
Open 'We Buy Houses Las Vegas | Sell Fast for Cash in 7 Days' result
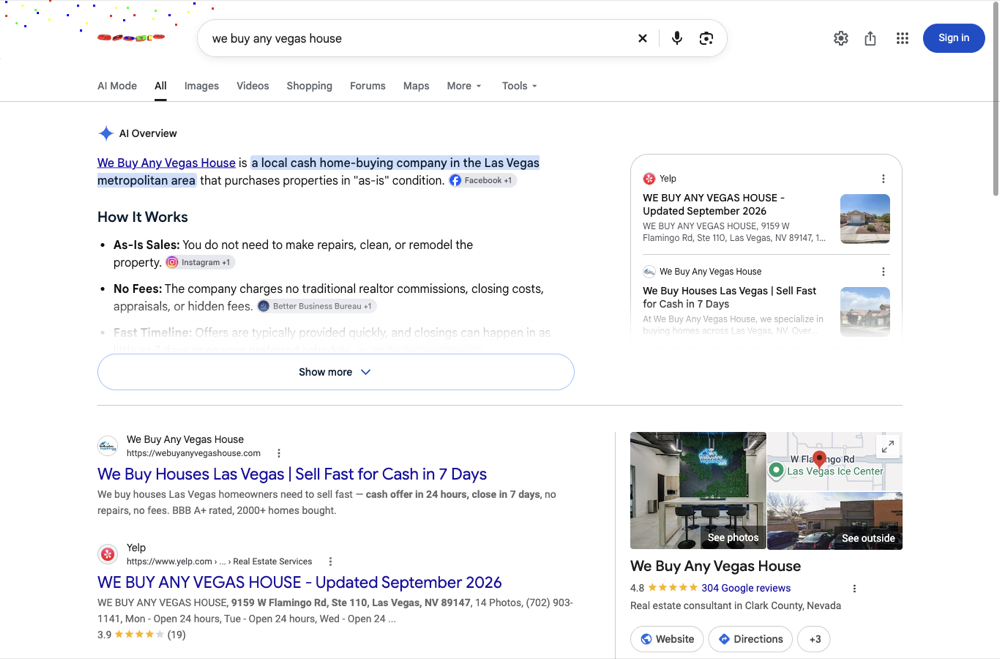pyautogui.click(x=292, y=474)
